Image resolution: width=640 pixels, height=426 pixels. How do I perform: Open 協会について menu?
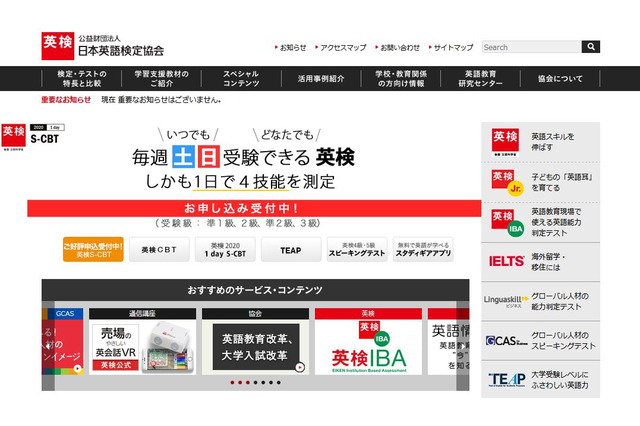point(560,78)
